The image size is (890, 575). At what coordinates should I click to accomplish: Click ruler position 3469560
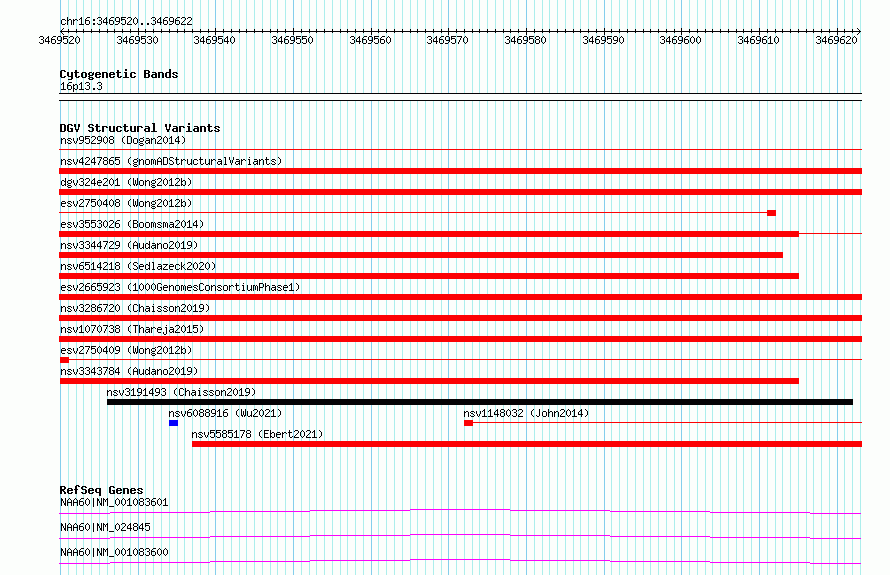pos(370,40)
